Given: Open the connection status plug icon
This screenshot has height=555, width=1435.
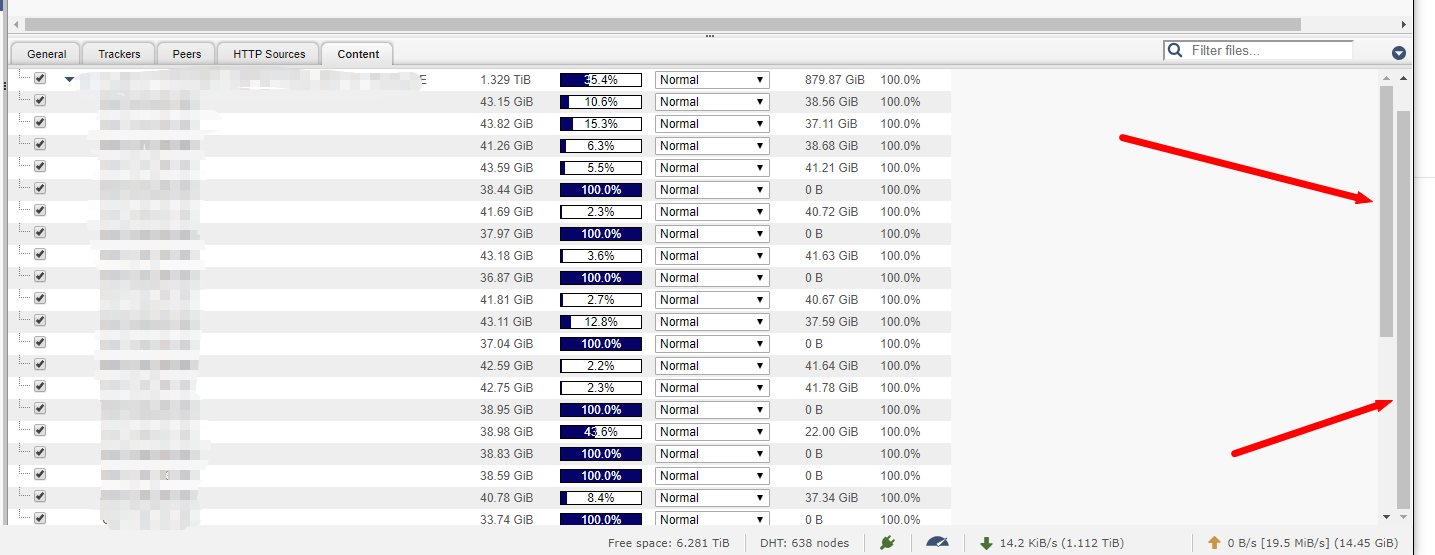Looking at the screenshot, I should [x=886, y=543].
